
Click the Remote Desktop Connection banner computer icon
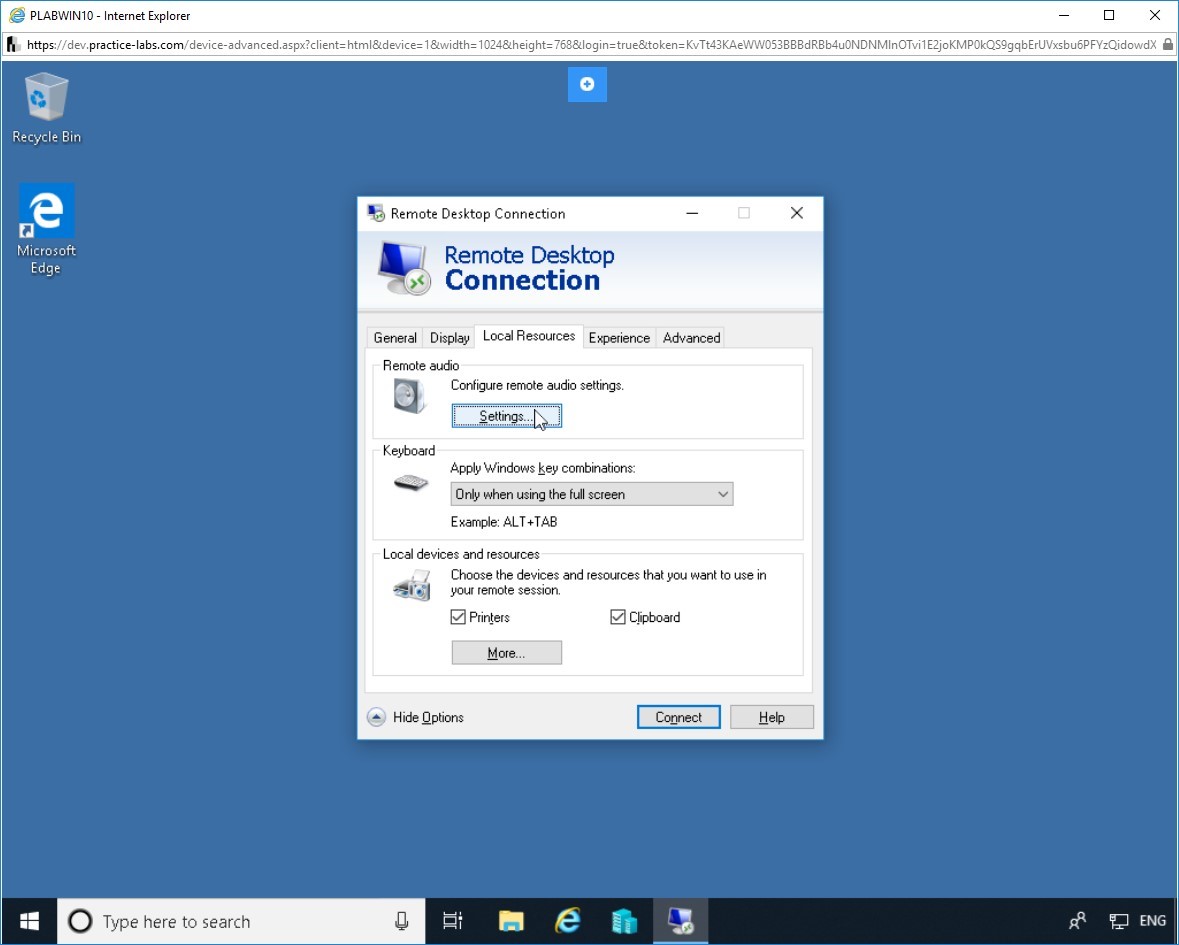tap(403, 268)
